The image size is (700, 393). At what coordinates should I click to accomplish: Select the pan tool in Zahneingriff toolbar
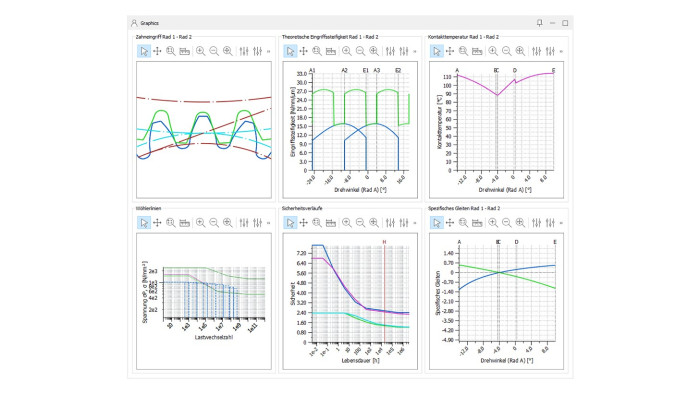pyautogui.click(x=157, y=51)
